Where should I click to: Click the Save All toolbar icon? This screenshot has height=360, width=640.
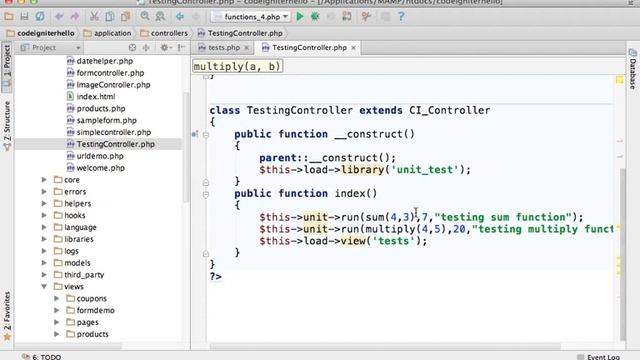click(24, 17)
